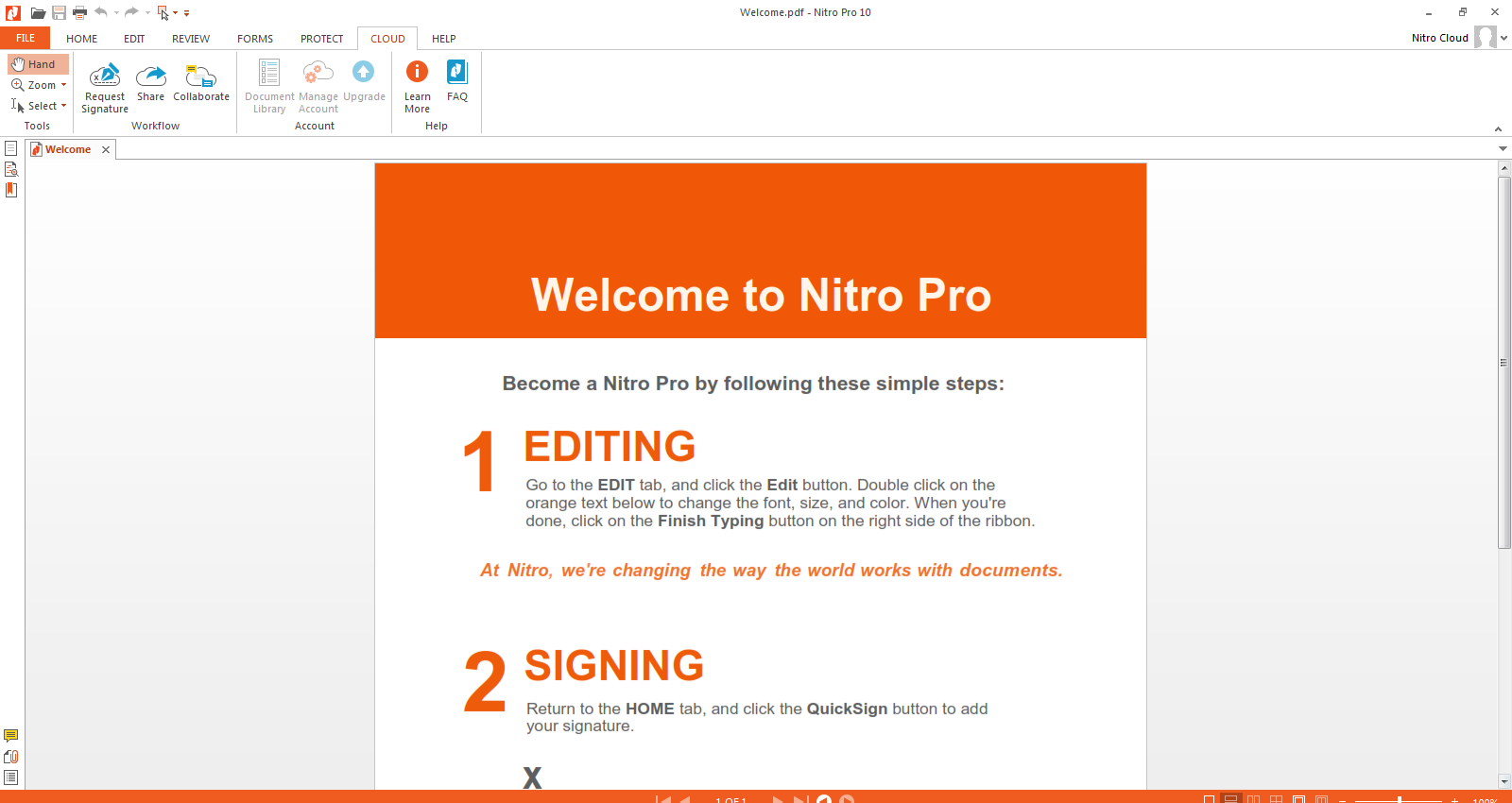1512x803 pixels.
Task: Open the Document Library
Action: click(269, 87)
